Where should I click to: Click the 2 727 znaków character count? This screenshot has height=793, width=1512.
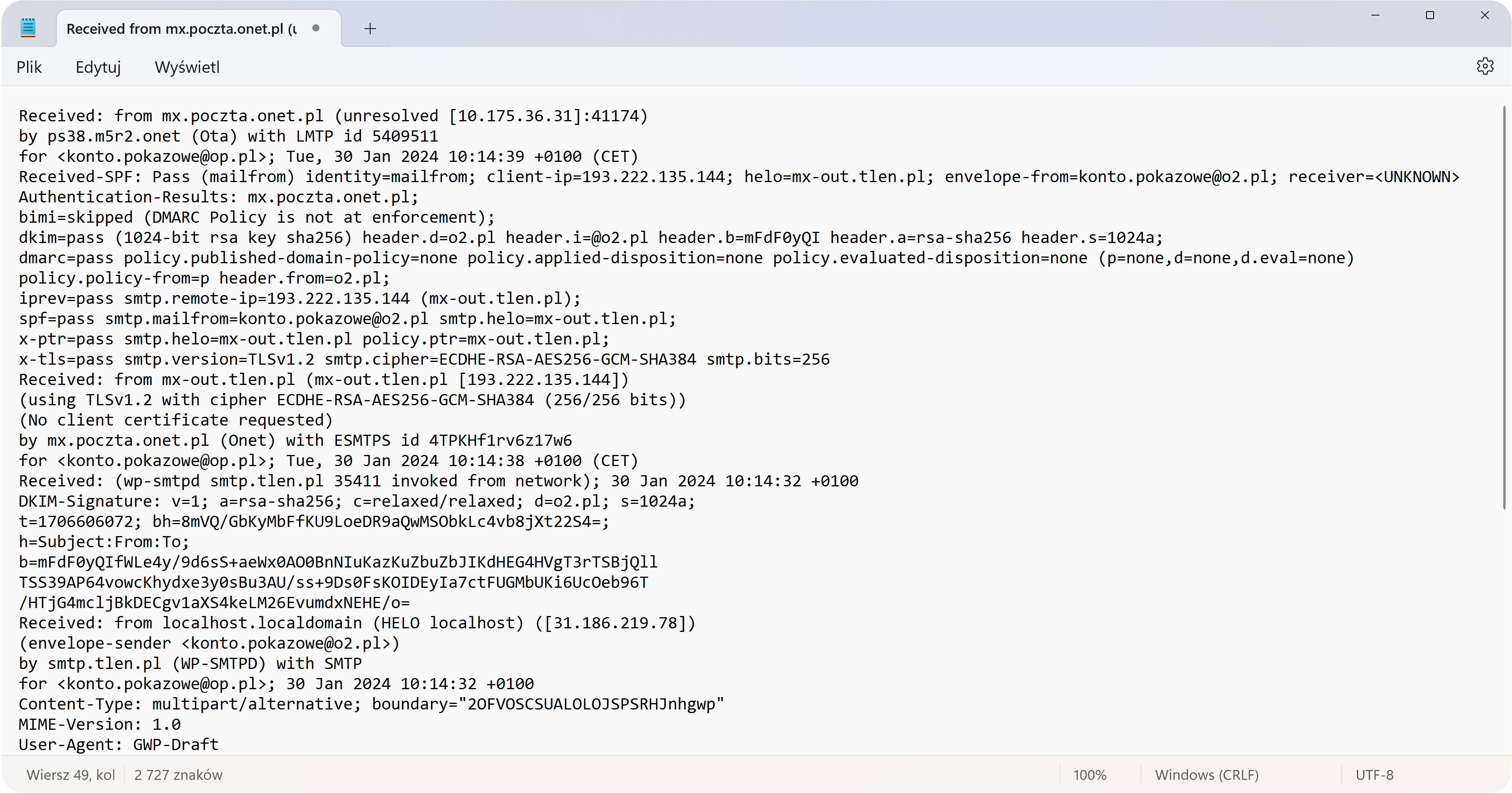click(x=179, y=775)
